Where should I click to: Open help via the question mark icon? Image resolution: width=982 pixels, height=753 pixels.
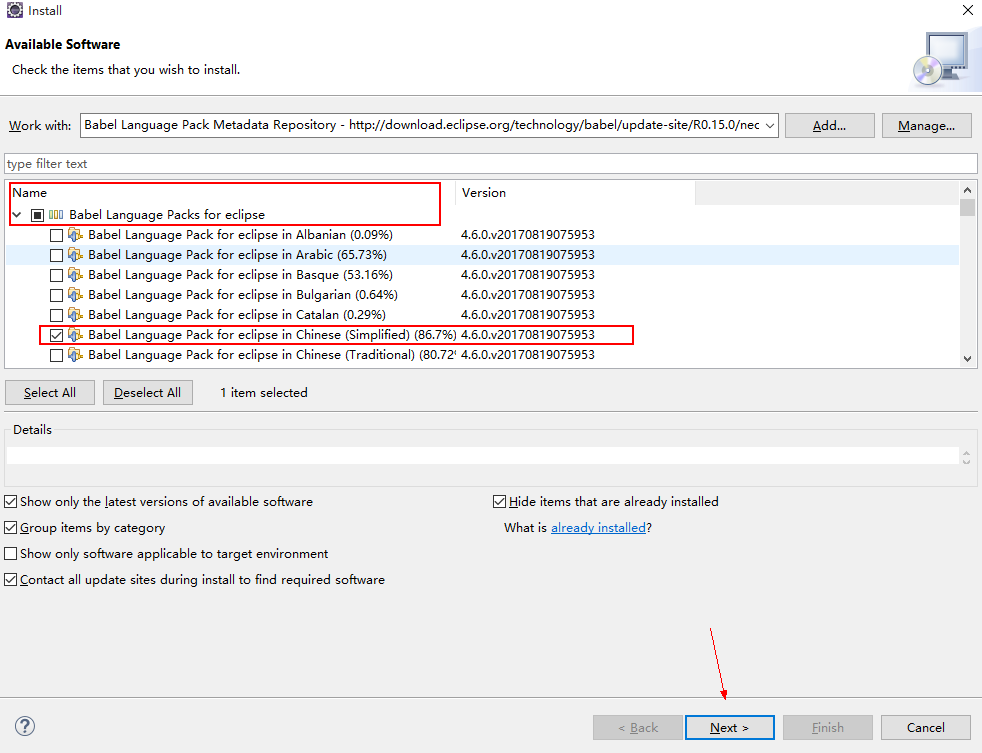(24, 726)
